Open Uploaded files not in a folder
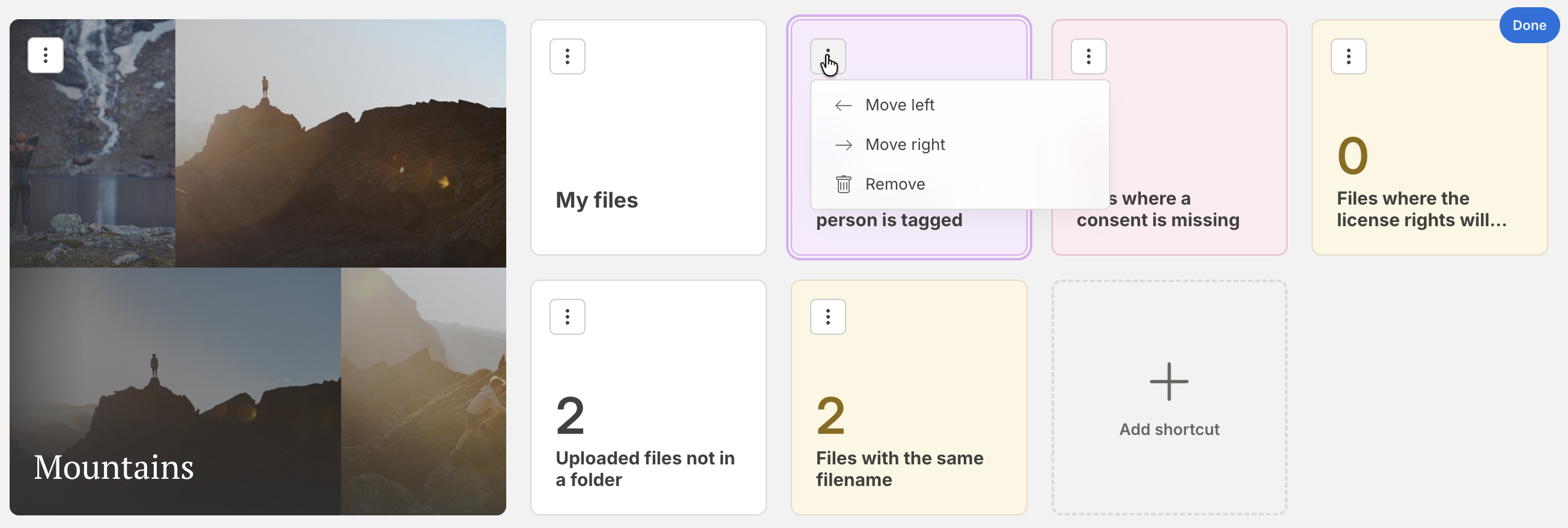This screenshot has height=528, width=1568. pos(647,426)
